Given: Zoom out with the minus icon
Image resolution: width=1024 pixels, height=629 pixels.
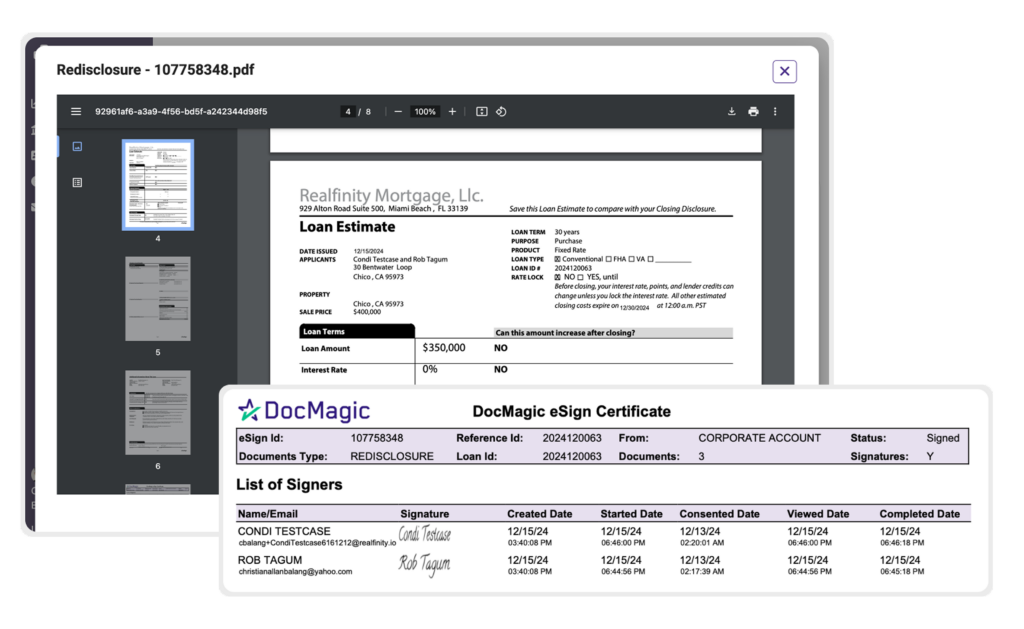Looking at the screenshot, I should coord(398,112).
